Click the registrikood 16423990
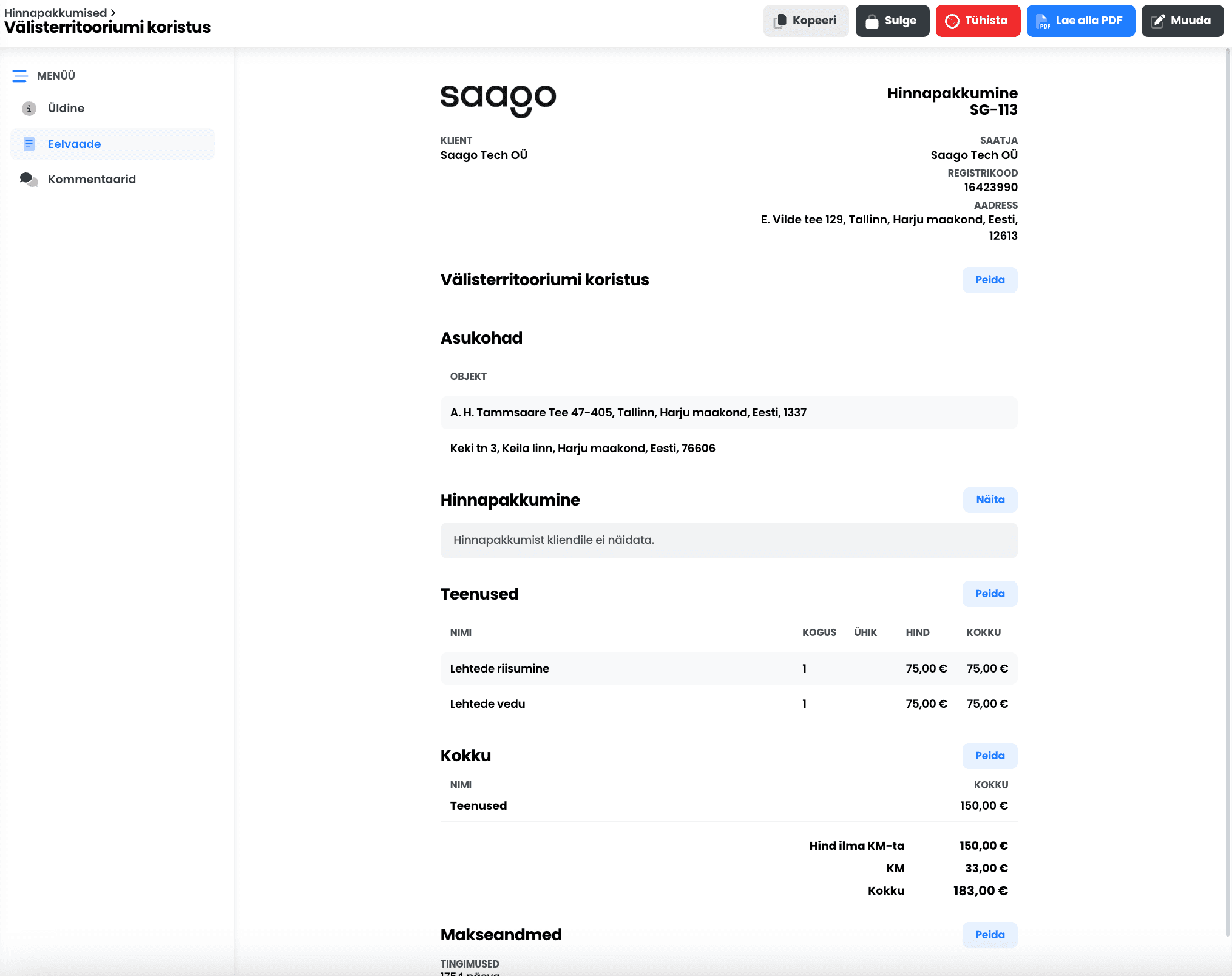 pyautogui.click(x=990, y=188)
